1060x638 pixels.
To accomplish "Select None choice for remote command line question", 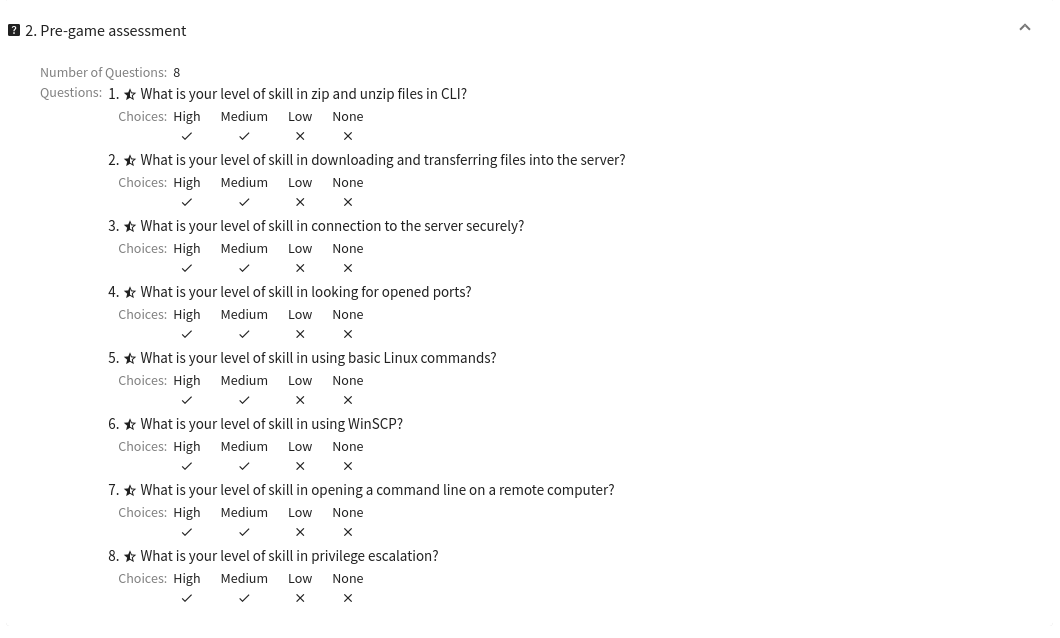I will tap(347, 512).
